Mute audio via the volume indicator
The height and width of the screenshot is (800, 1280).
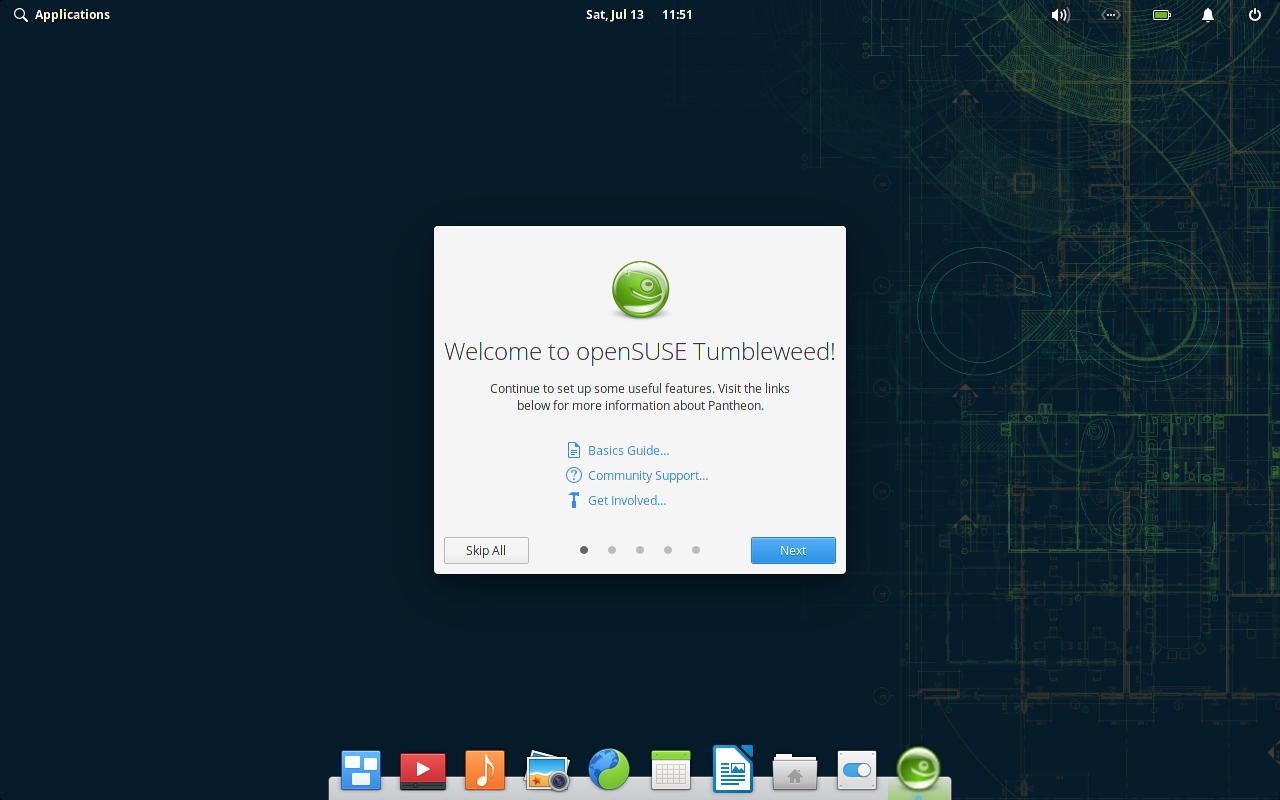pyautogui.click(x=1059, y=14)
